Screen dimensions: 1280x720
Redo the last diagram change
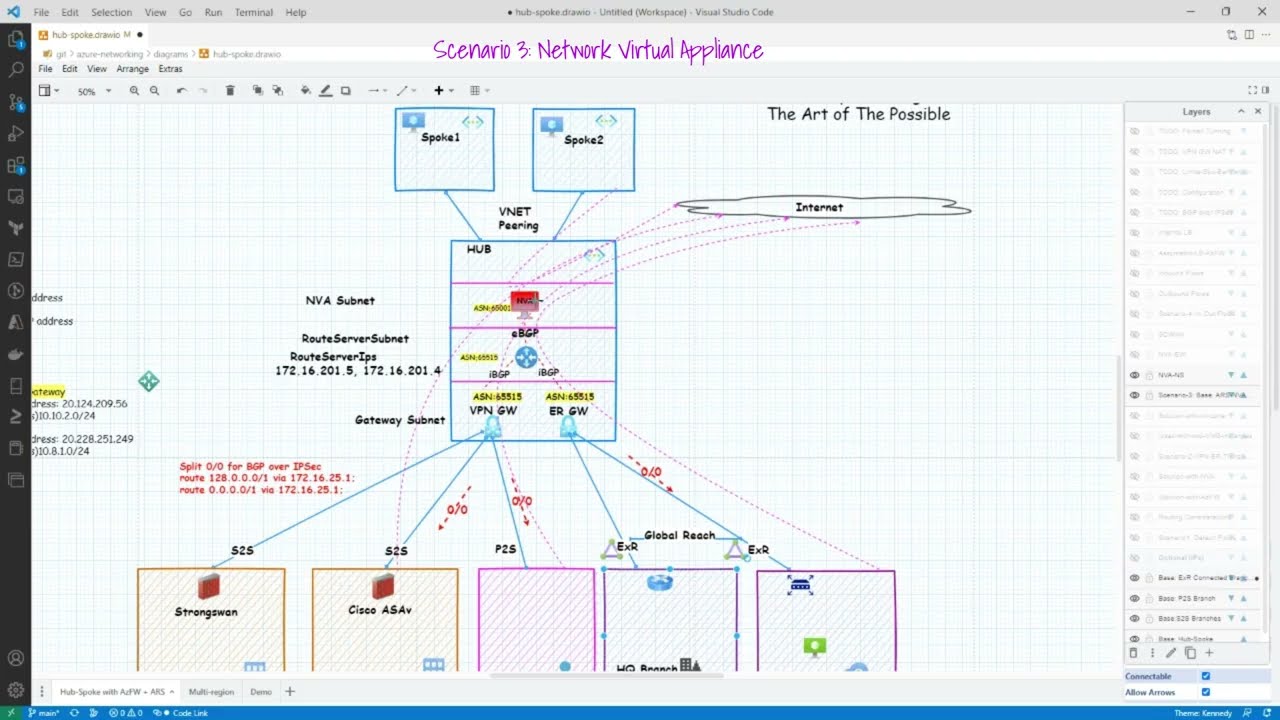(x=202, y=91)
